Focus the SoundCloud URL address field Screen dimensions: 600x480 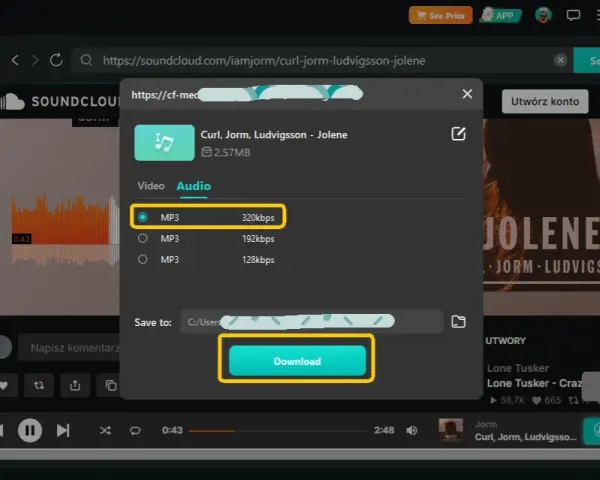tap(264, 60)
